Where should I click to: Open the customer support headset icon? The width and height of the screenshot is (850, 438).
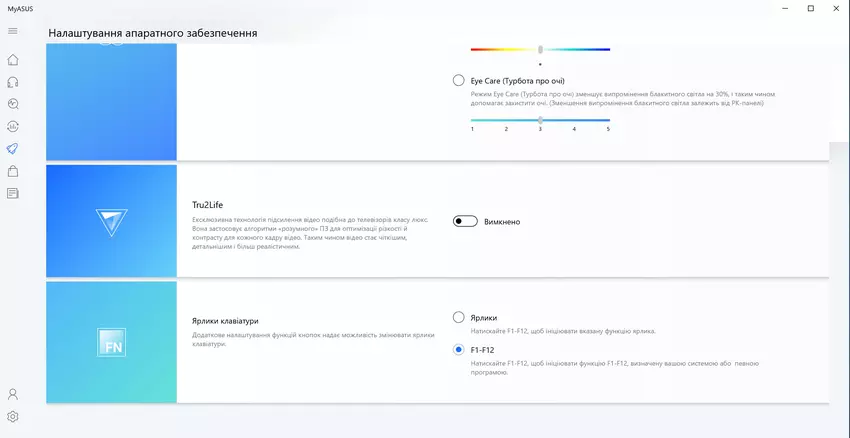[13, 82]
